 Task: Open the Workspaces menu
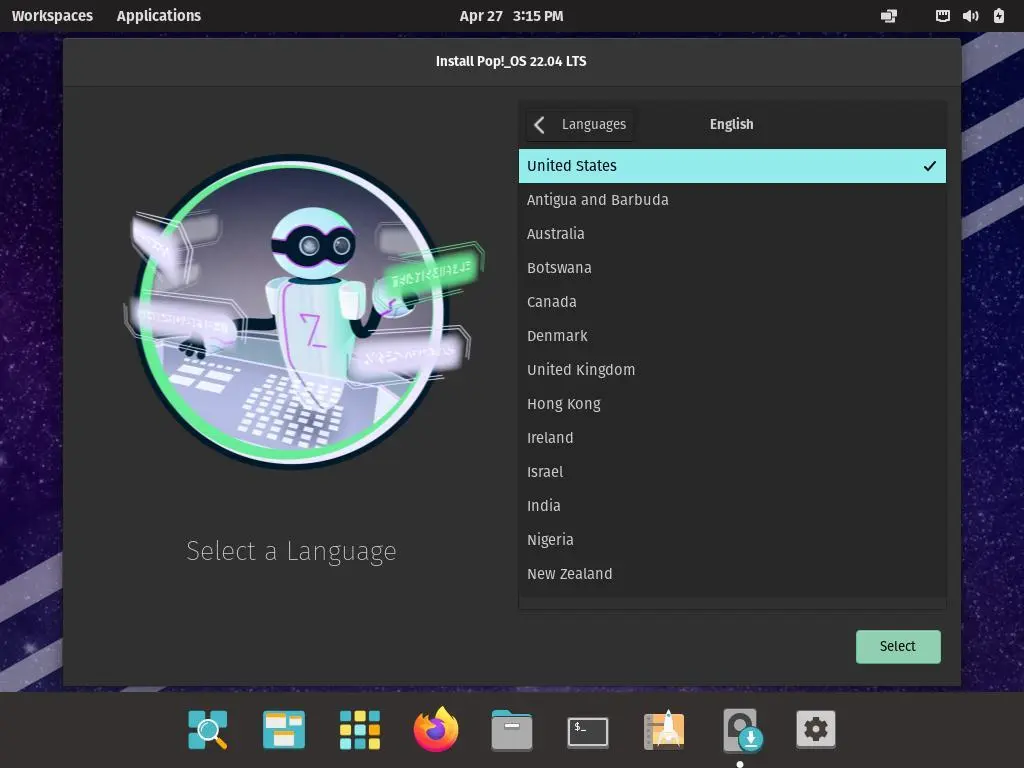pyautogui.click(x=52, y=16)
